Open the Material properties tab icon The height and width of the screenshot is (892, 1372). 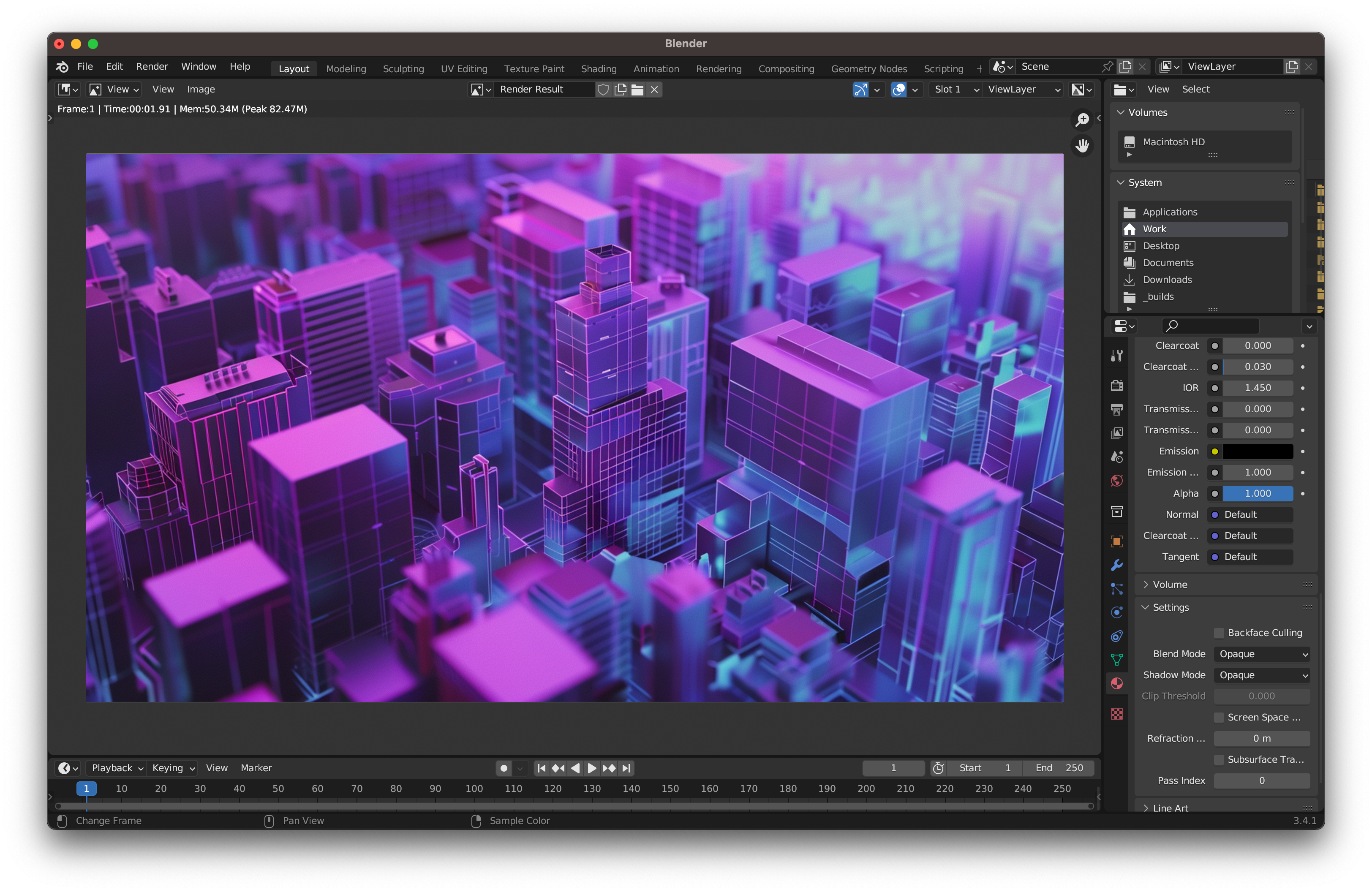[x=1116, y=683]
